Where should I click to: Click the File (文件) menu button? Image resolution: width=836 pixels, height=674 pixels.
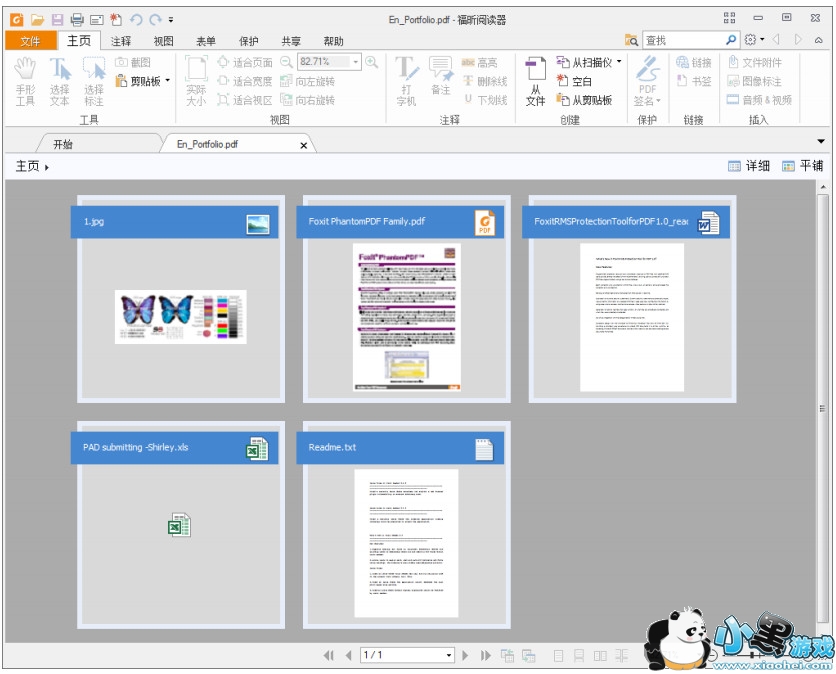coord(30,41)
